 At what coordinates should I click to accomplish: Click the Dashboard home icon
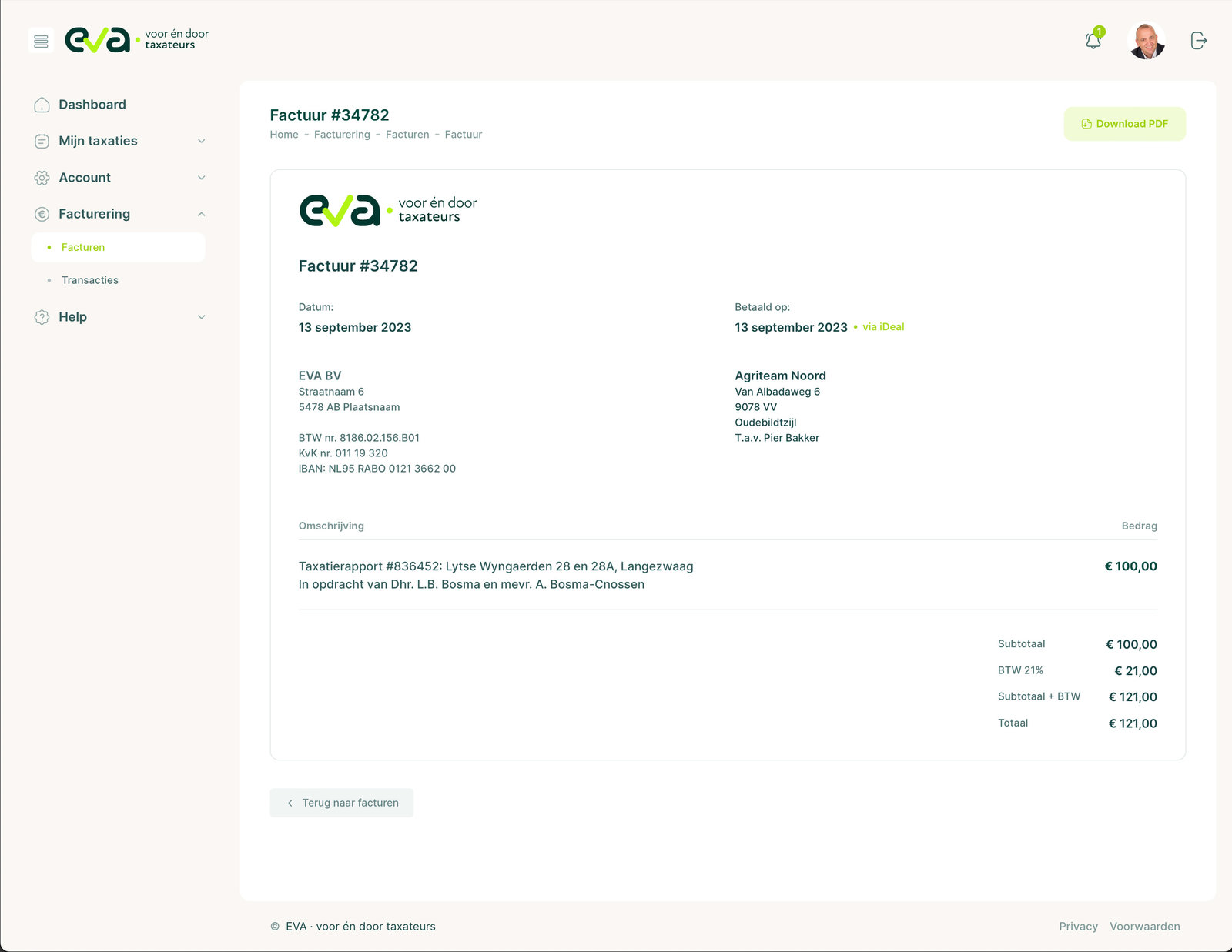(x=42, y=105)
